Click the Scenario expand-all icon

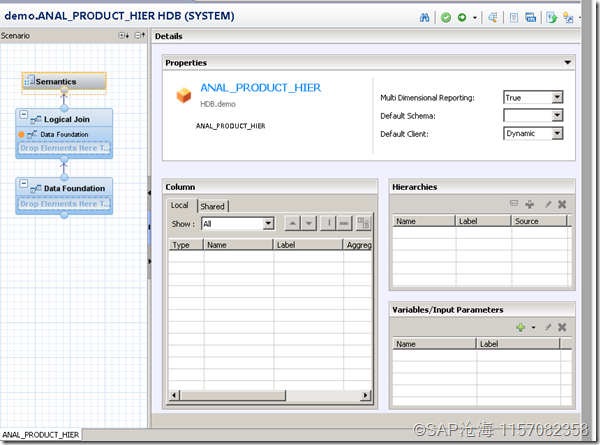click(123, 36)
